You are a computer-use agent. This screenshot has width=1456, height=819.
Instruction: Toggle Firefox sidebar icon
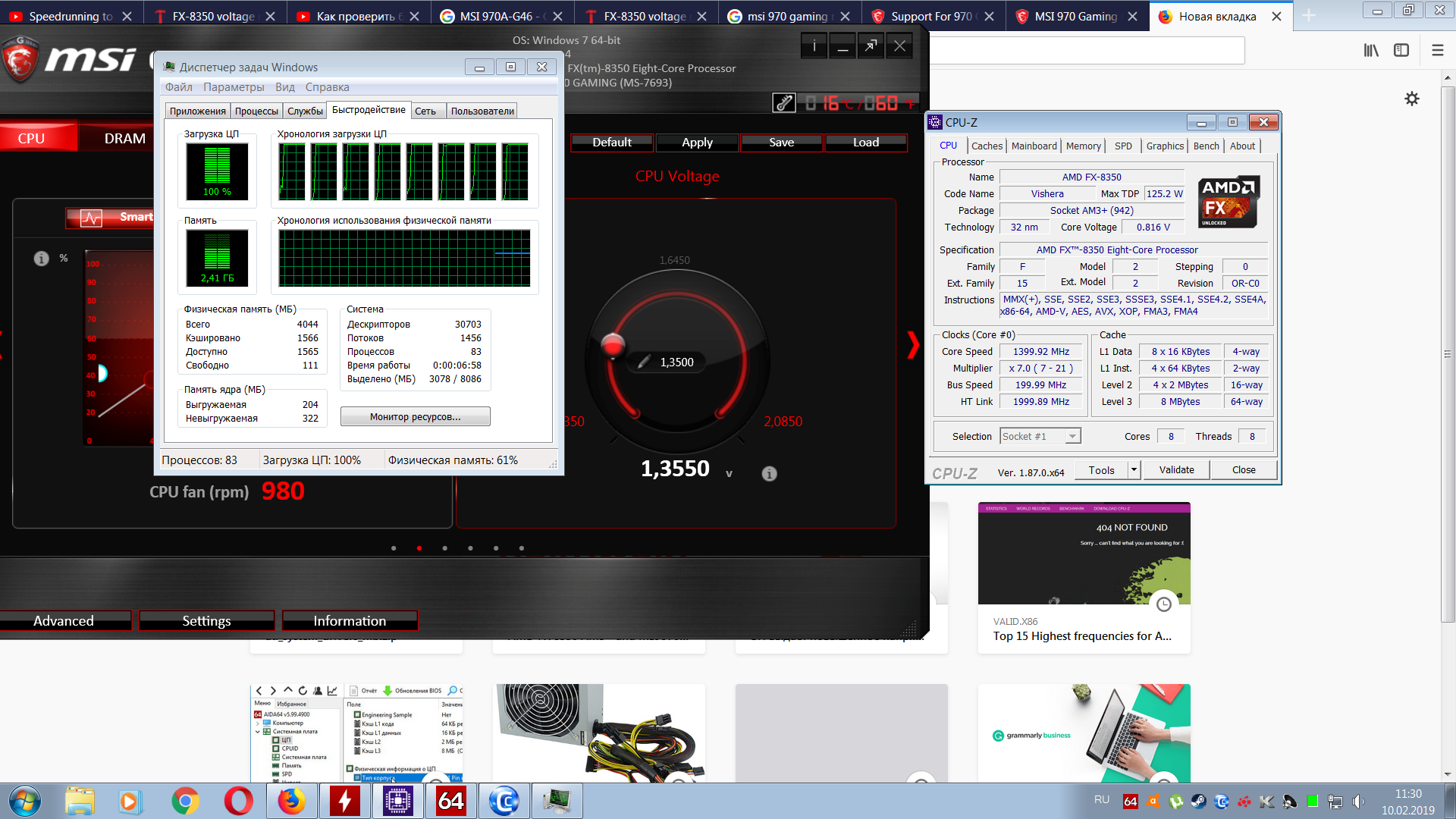click(1401, 50)
